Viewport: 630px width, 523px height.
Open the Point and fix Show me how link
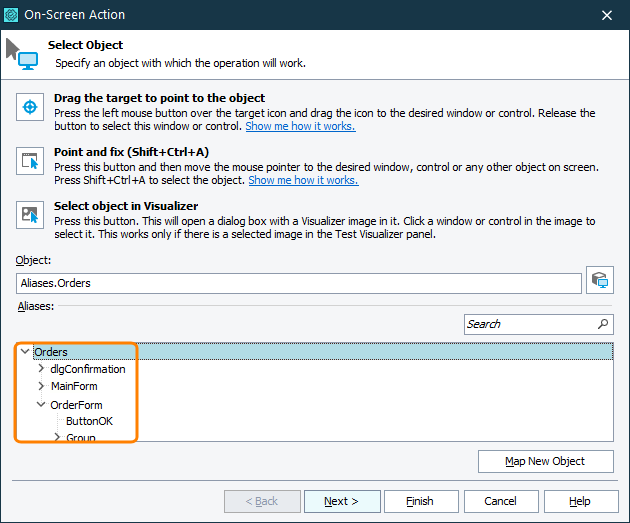(303, 181)
